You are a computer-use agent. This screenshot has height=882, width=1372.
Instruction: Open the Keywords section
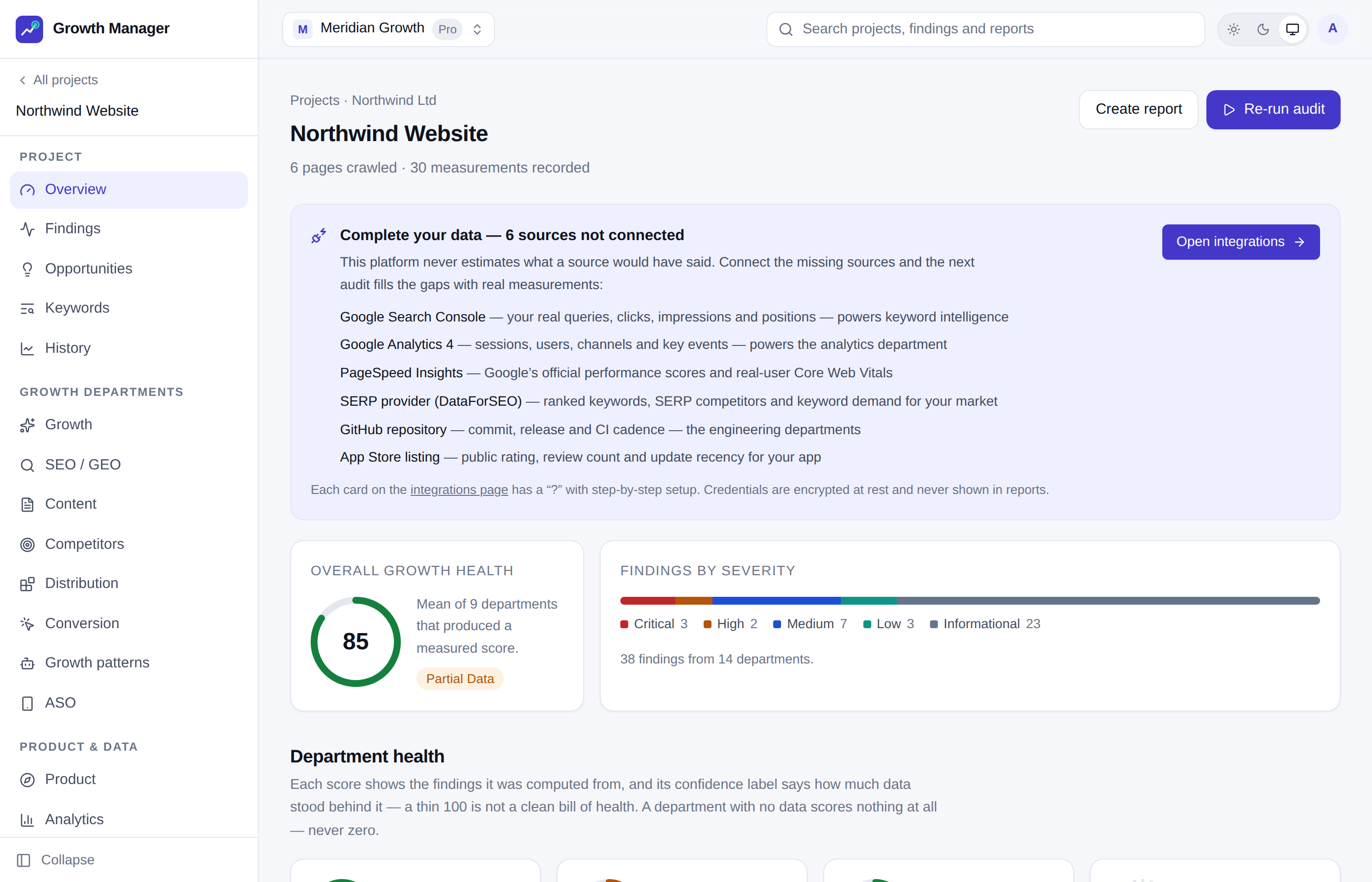[129, 309]
